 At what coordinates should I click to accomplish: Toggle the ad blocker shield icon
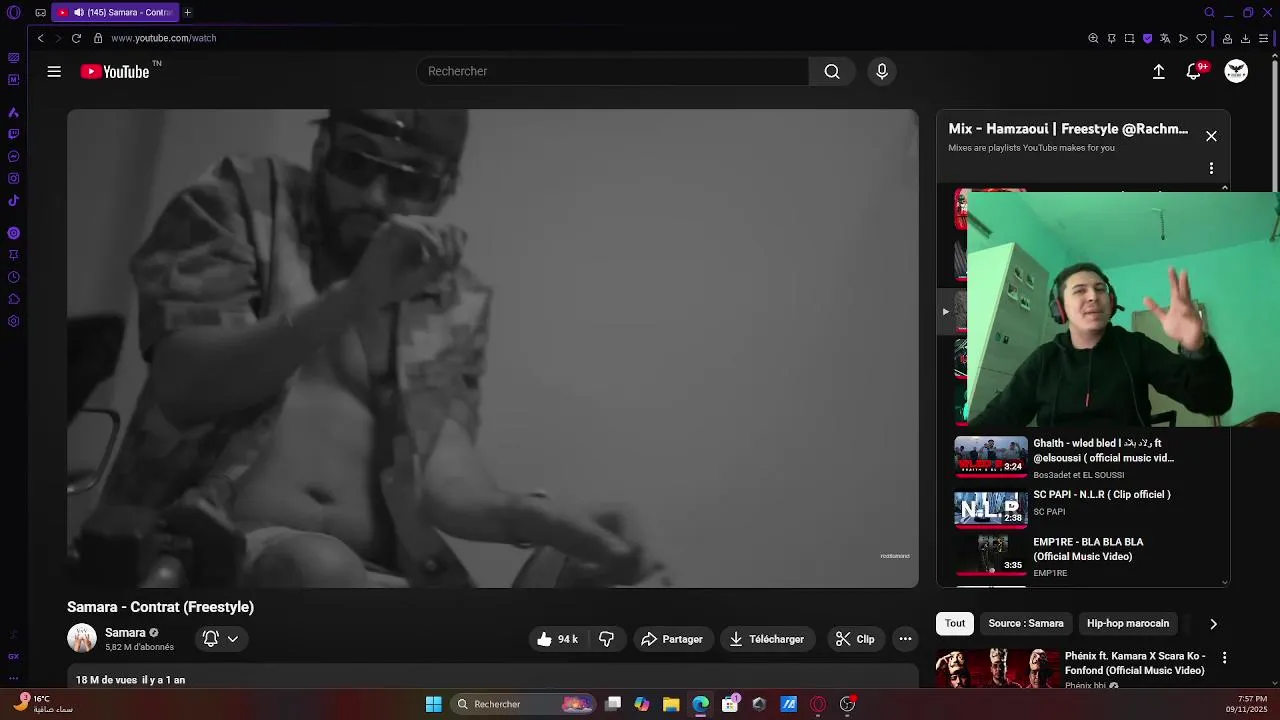1147,38
